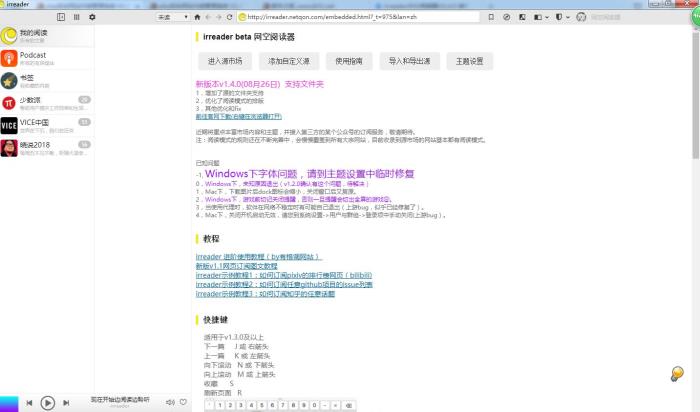
Task: Toggle the volume speaker icon
Action: [170, 402]
